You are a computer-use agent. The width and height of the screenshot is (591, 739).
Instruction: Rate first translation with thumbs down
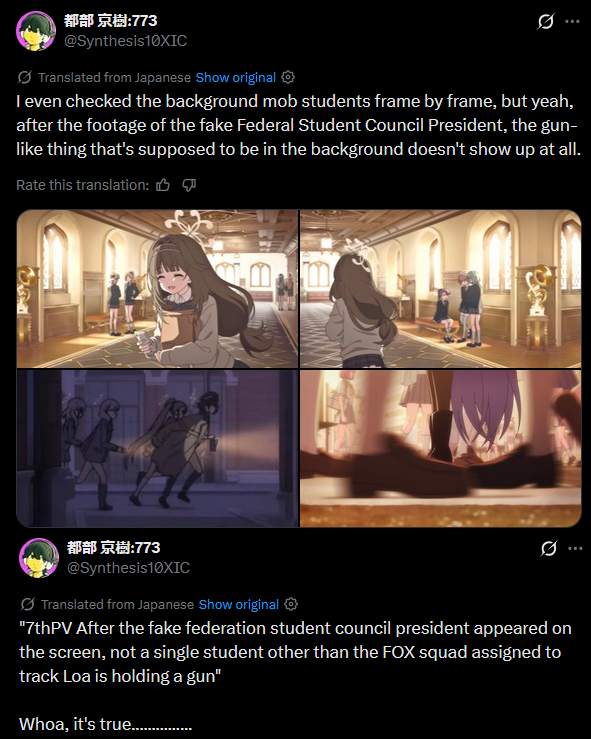coord(189,185)
